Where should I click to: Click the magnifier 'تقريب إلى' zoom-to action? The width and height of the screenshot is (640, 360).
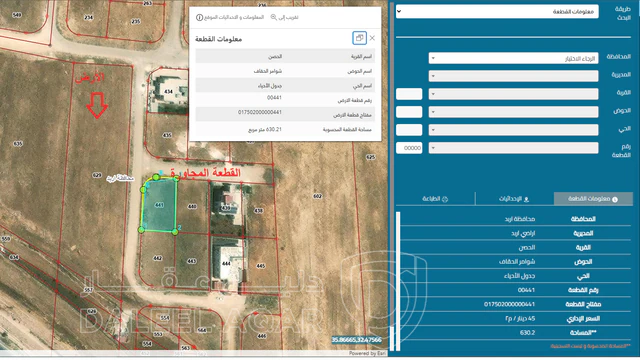(x=284, y=17)
